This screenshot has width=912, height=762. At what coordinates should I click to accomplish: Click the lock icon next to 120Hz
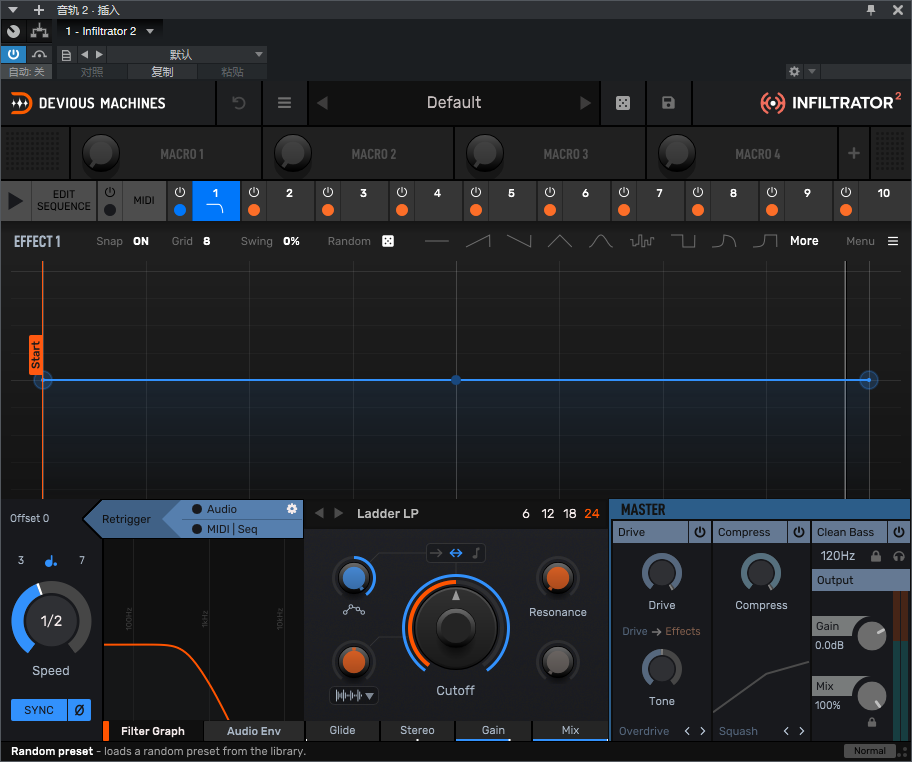tap(876, 556)
